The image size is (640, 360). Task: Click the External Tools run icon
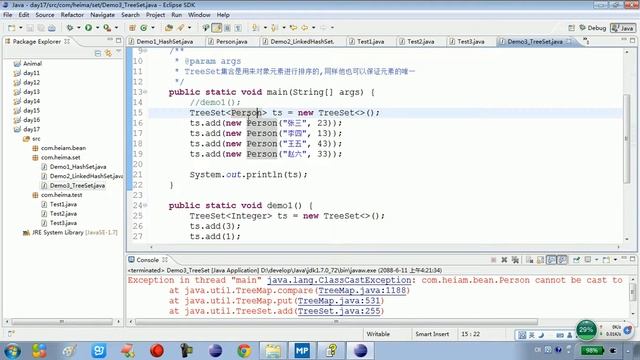point(107,28)
